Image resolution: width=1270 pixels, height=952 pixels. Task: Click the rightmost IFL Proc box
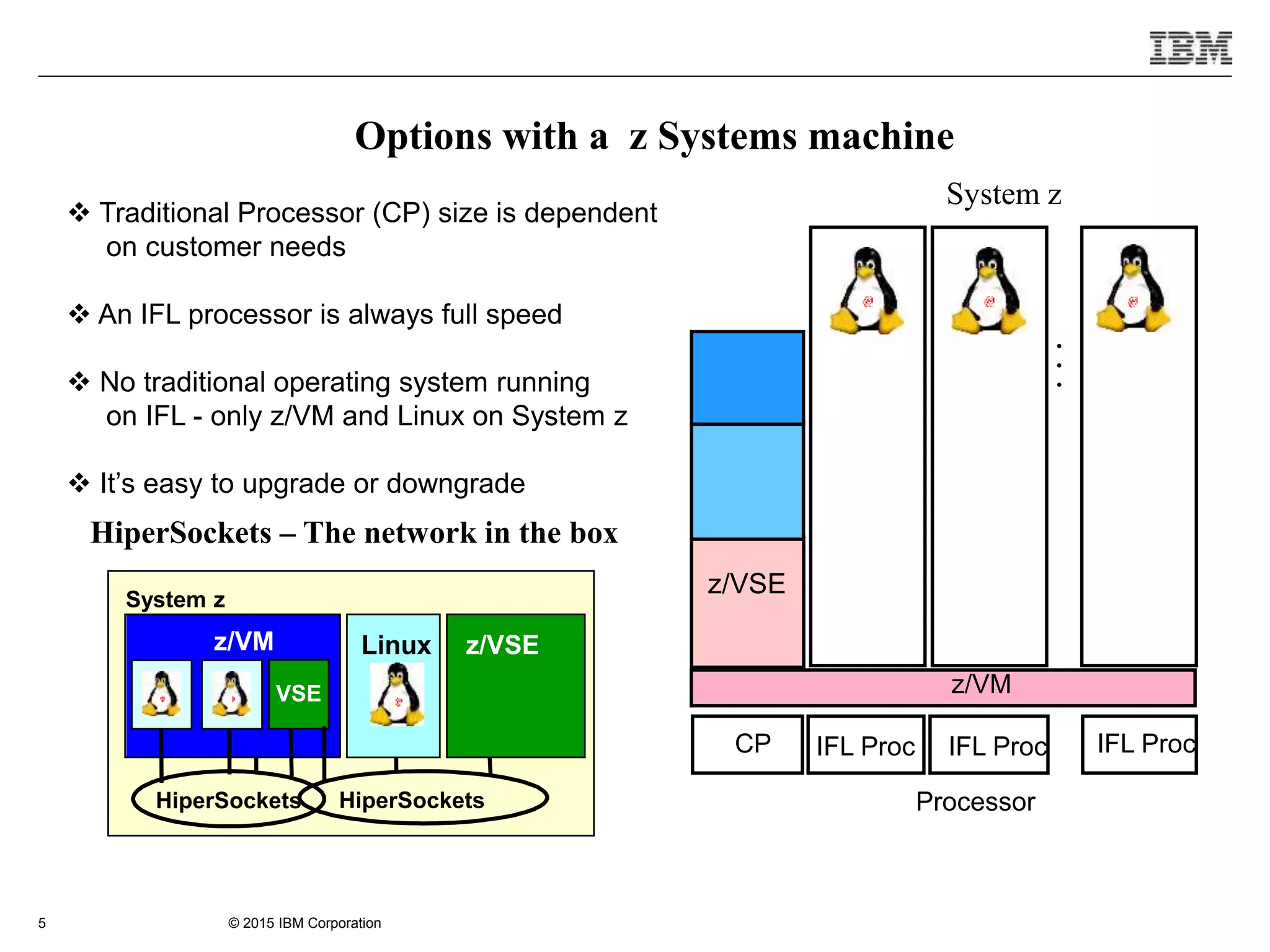tap(1139, 744)
